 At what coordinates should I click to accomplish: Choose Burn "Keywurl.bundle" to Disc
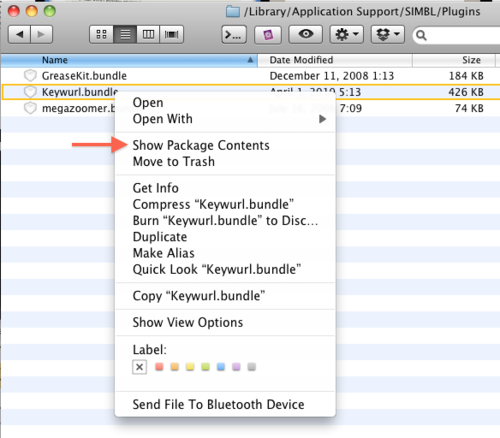point(225,221)
